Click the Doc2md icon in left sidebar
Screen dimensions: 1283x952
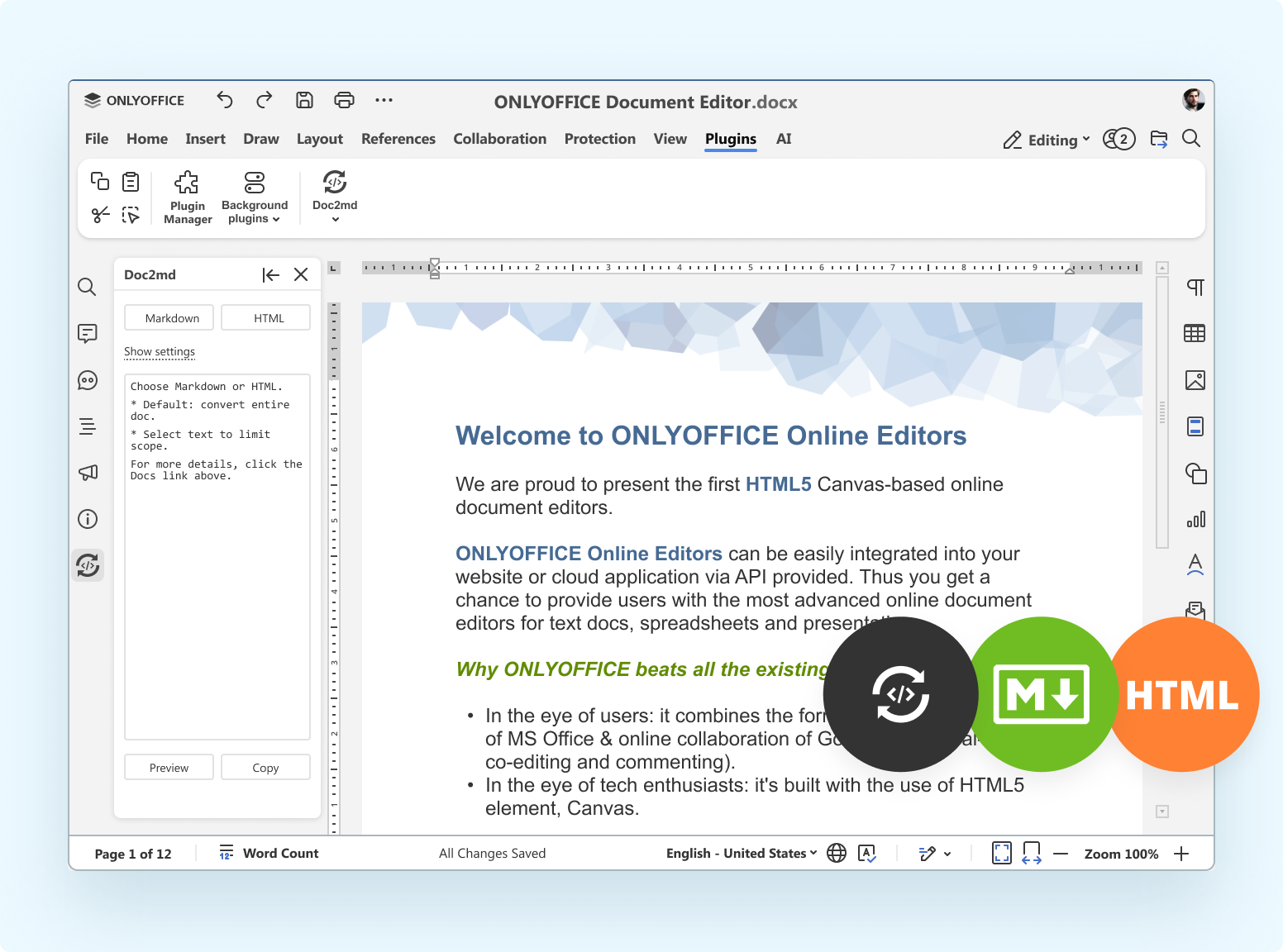(x=88, y=565)
